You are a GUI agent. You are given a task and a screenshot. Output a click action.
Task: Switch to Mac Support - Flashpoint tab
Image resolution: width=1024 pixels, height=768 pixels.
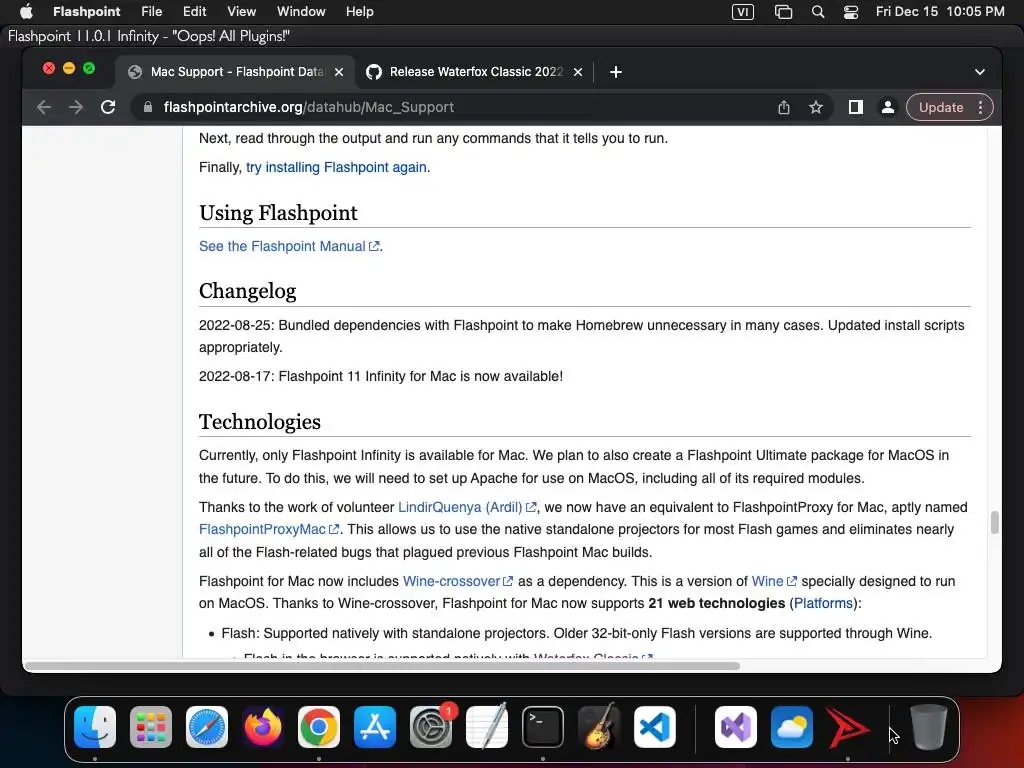(x=236, y=72)
